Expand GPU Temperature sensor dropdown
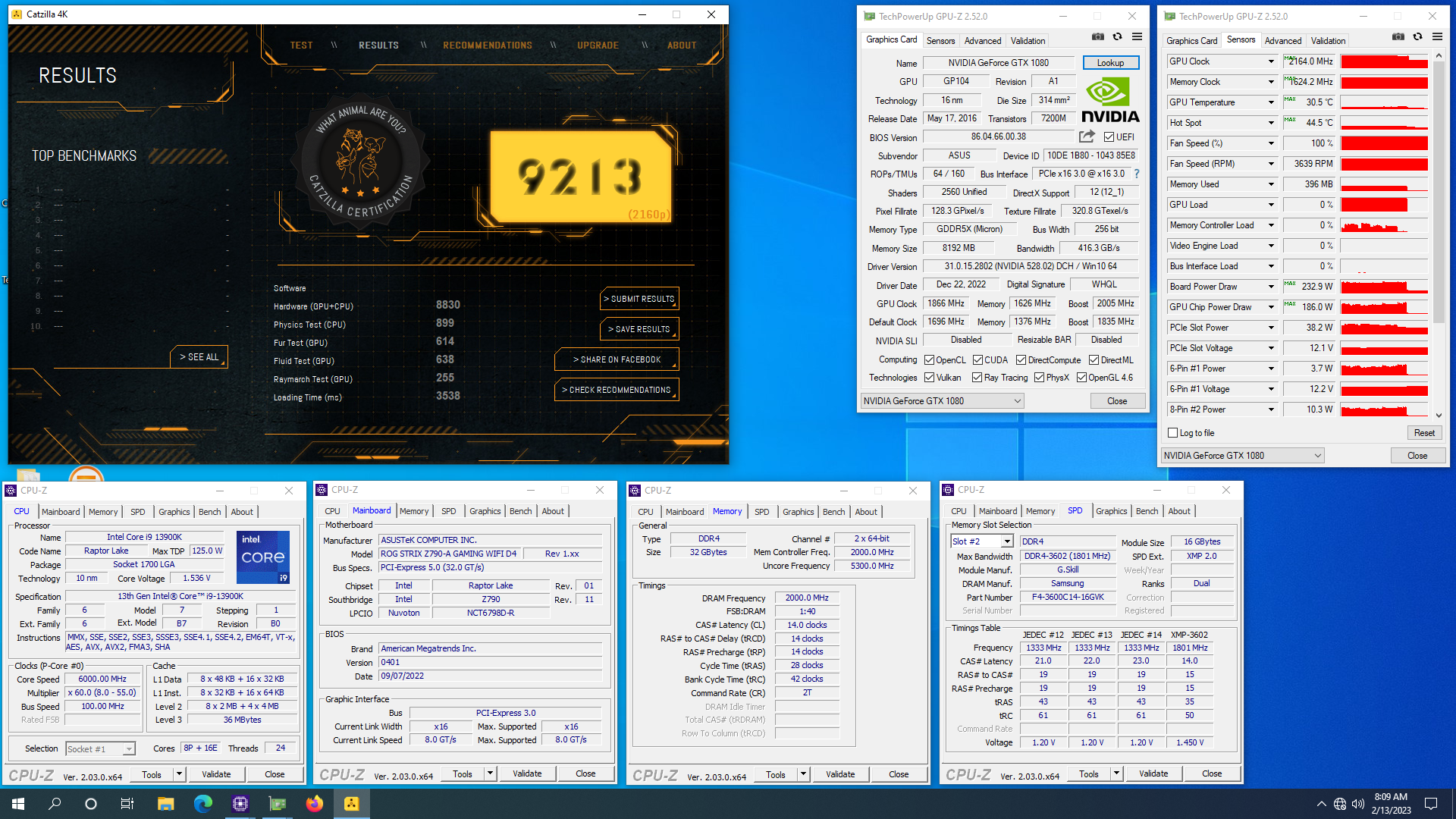The width and height of the screenshot is (1456, 819). point(1271,102)
